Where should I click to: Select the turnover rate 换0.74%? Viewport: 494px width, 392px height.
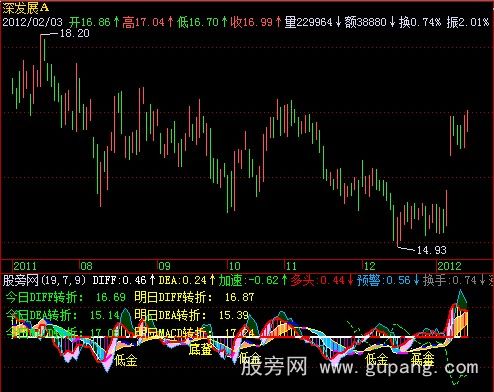[x=420, y=22]
